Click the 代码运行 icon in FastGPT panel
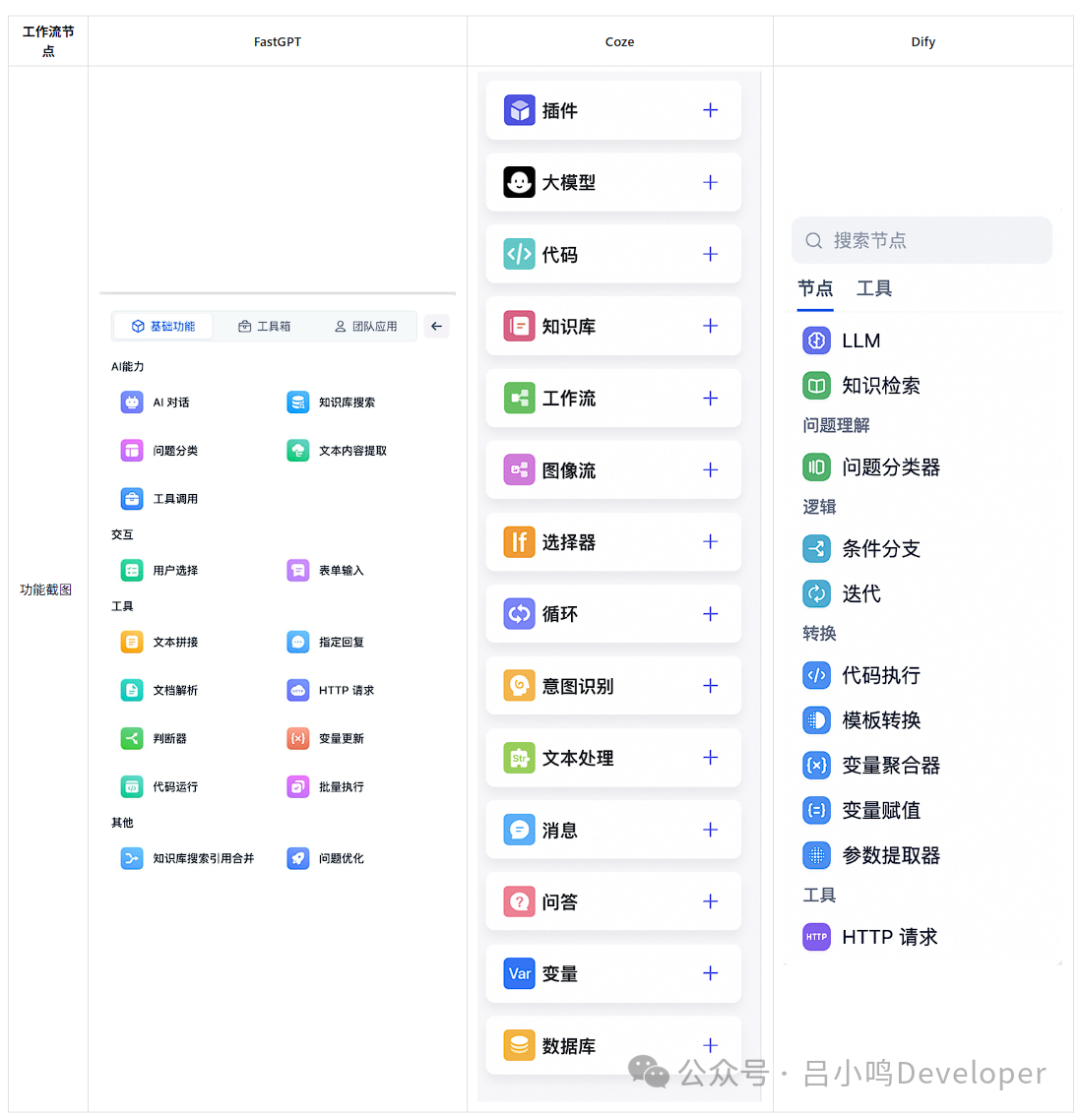 131,786
